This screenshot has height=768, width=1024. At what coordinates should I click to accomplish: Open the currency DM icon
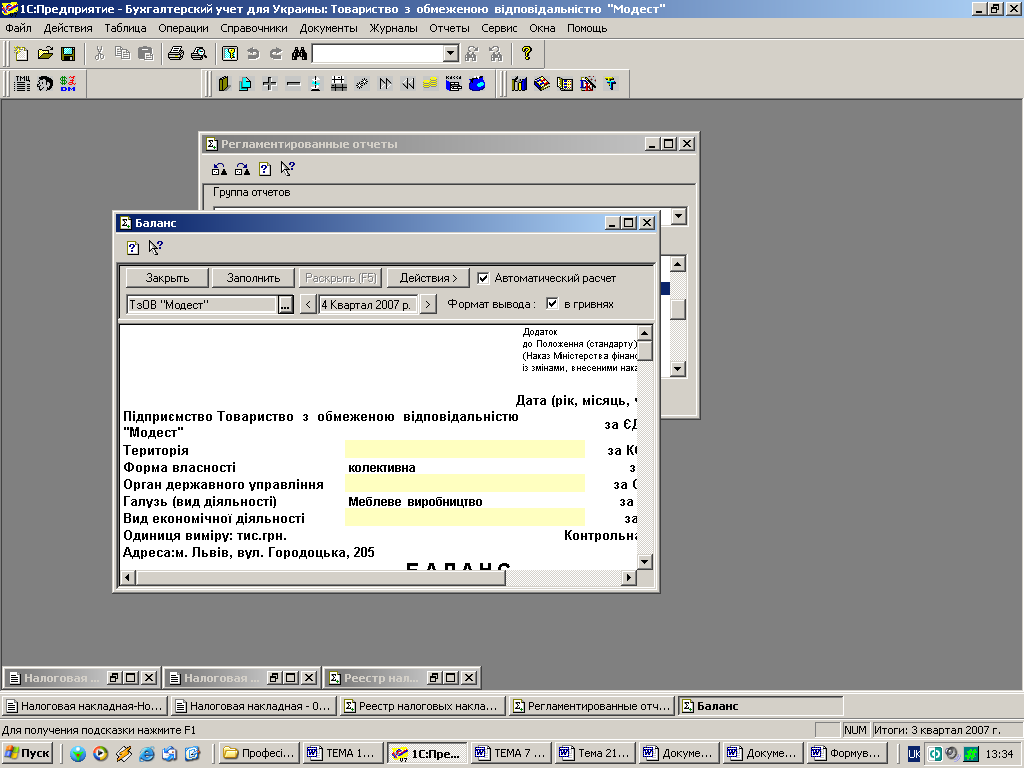coord(68,84)
